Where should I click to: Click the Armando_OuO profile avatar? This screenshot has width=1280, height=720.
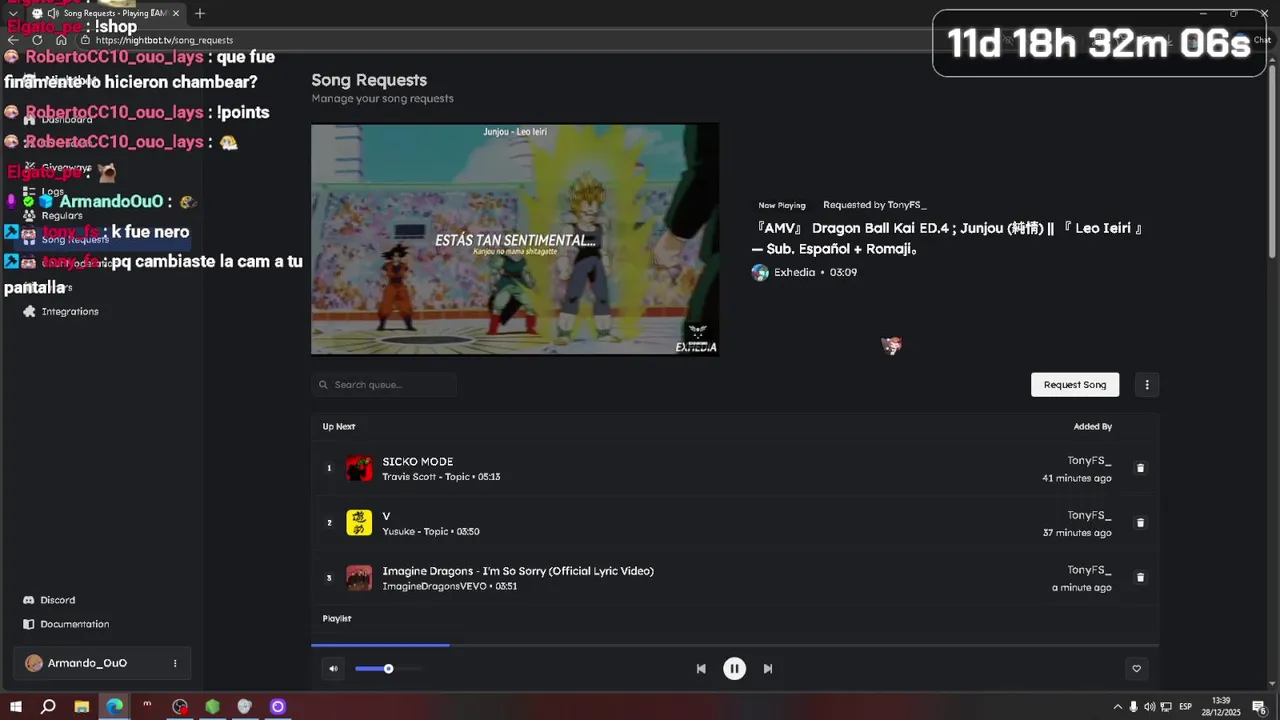click(x=34, y=663)
